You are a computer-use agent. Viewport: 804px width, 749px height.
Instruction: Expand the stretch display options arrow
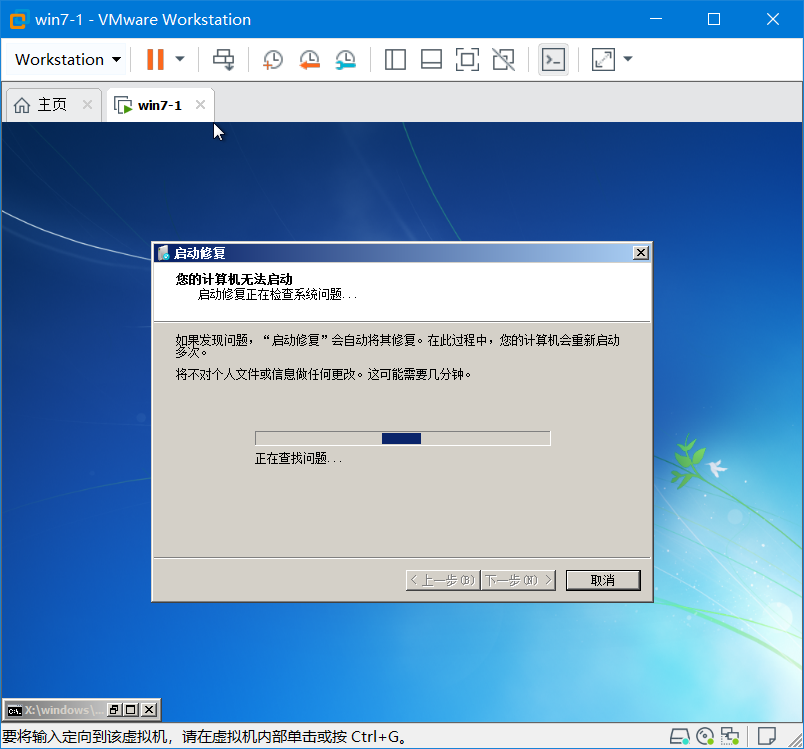pos(628,59)
